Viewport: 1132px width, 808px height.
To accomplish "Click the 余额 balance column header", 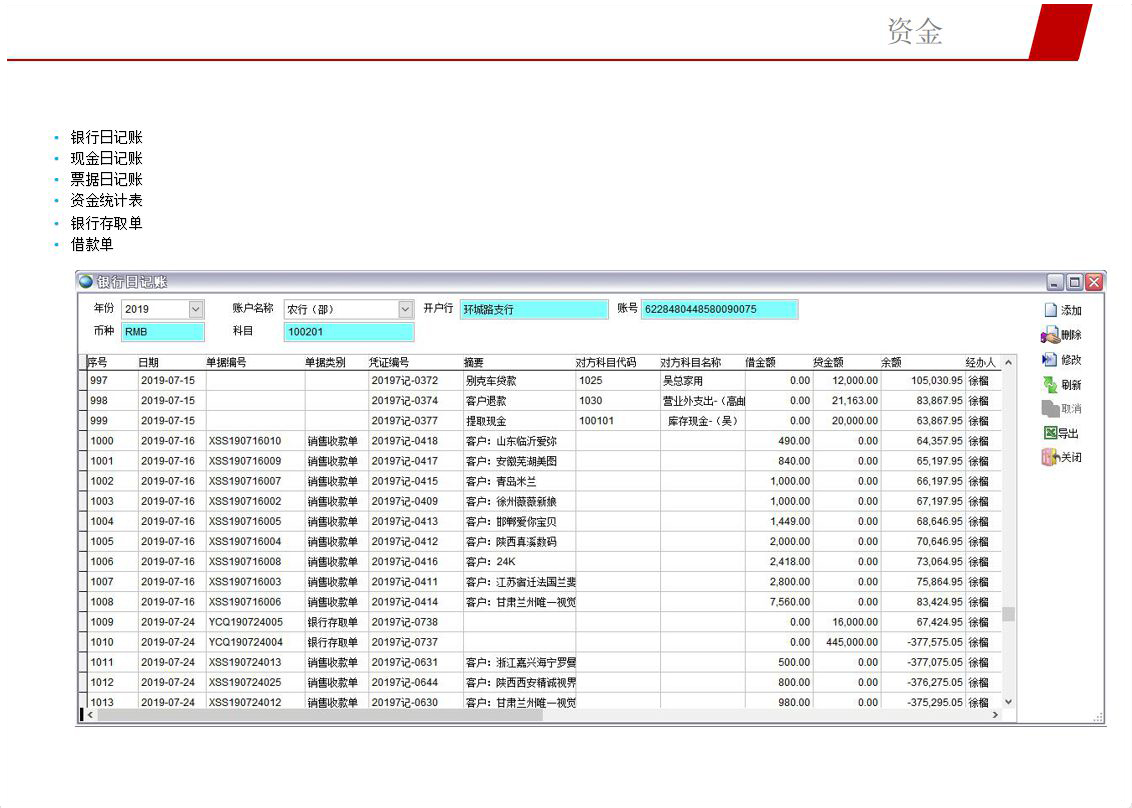I will (891, 363).
